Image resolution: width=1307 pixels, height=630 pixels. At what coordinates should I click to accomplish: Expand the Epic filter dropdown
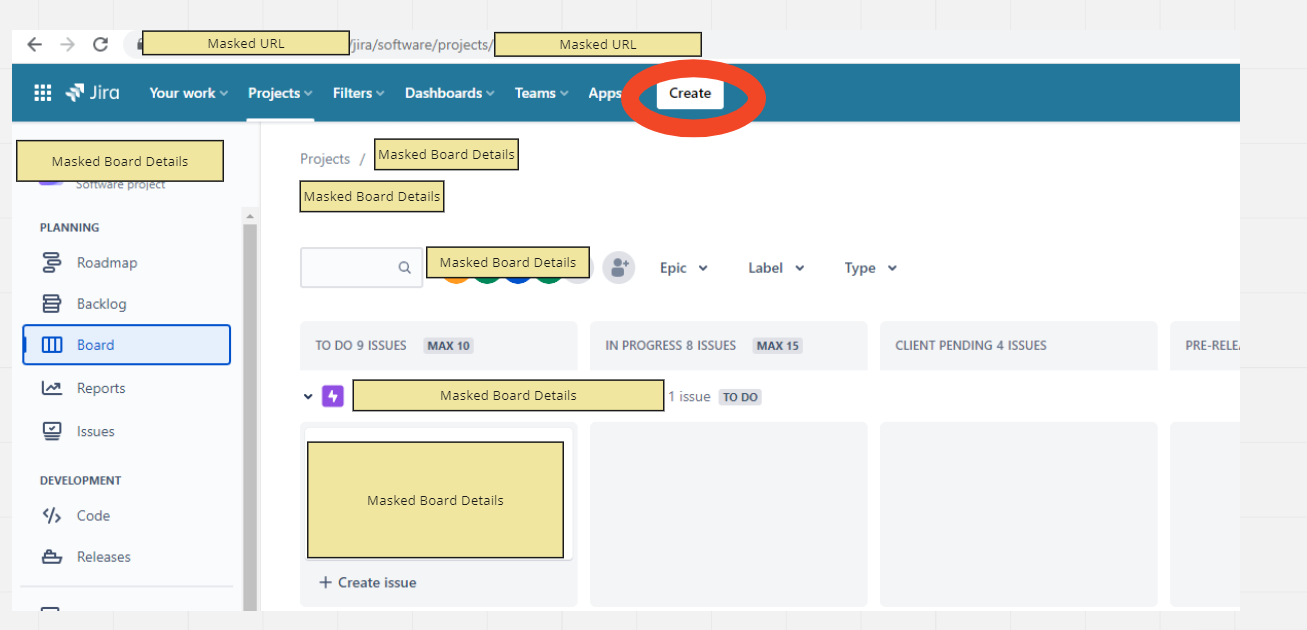(x=684, y=268)
